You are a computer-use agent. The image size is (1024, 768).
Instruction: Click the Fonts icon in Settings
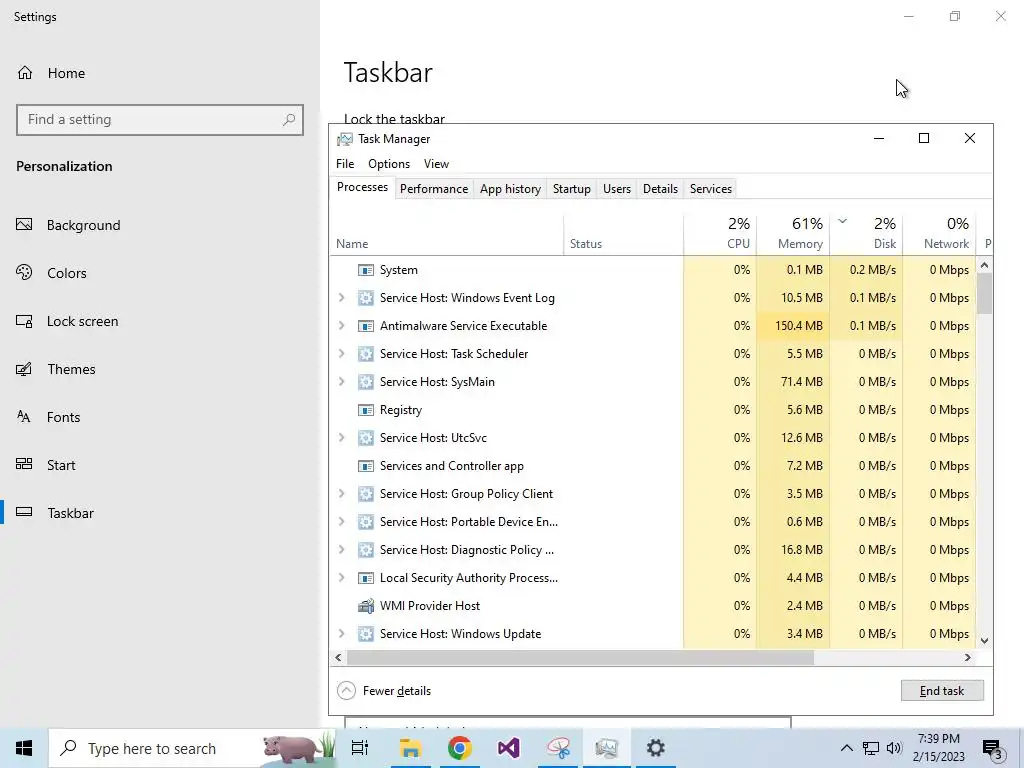tap(24, 417)
